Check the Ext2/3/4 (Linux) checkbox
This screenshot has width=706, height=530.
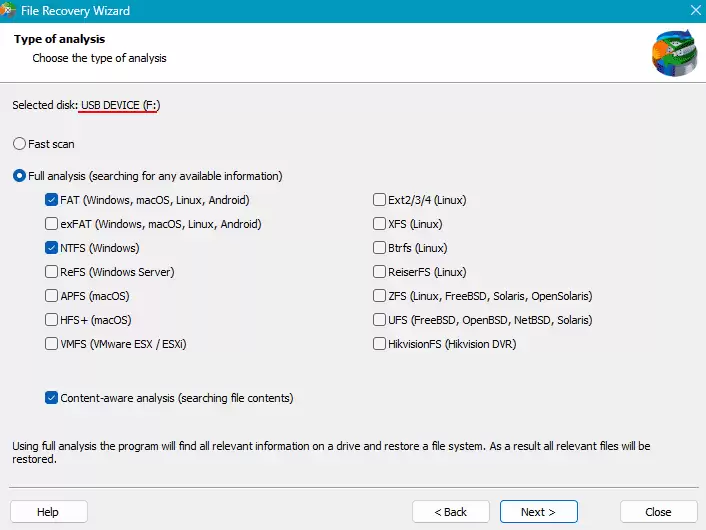click(380, 200)
